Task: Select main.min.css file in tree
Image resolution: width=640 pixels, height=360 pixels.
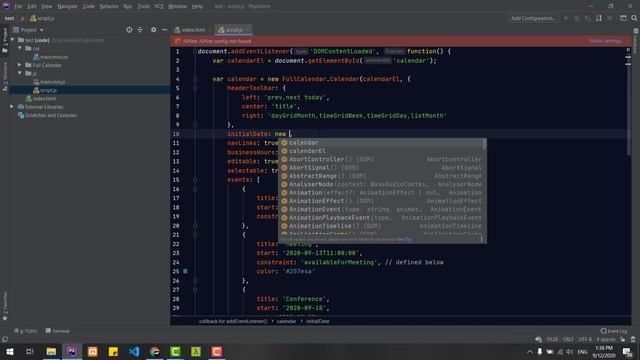Action: click(51, 57)
